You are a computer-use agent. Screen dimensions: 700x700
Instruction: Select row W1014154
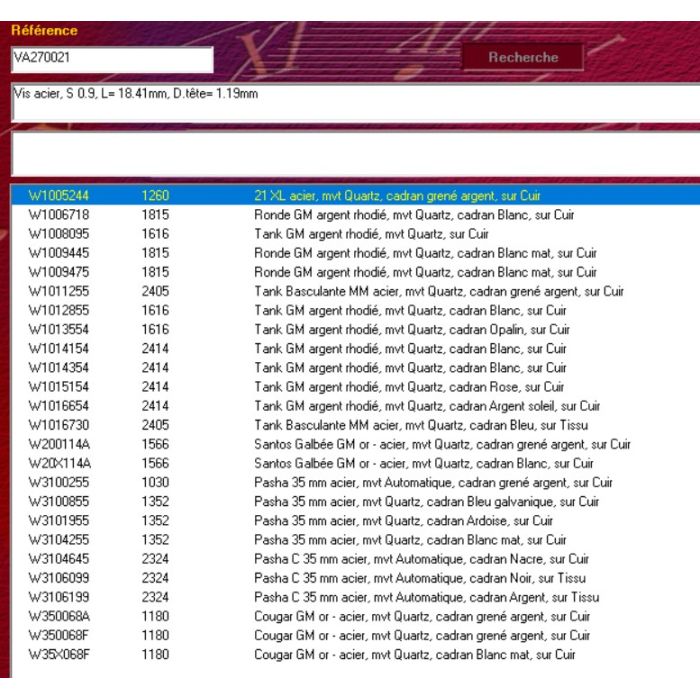[355, 349]
